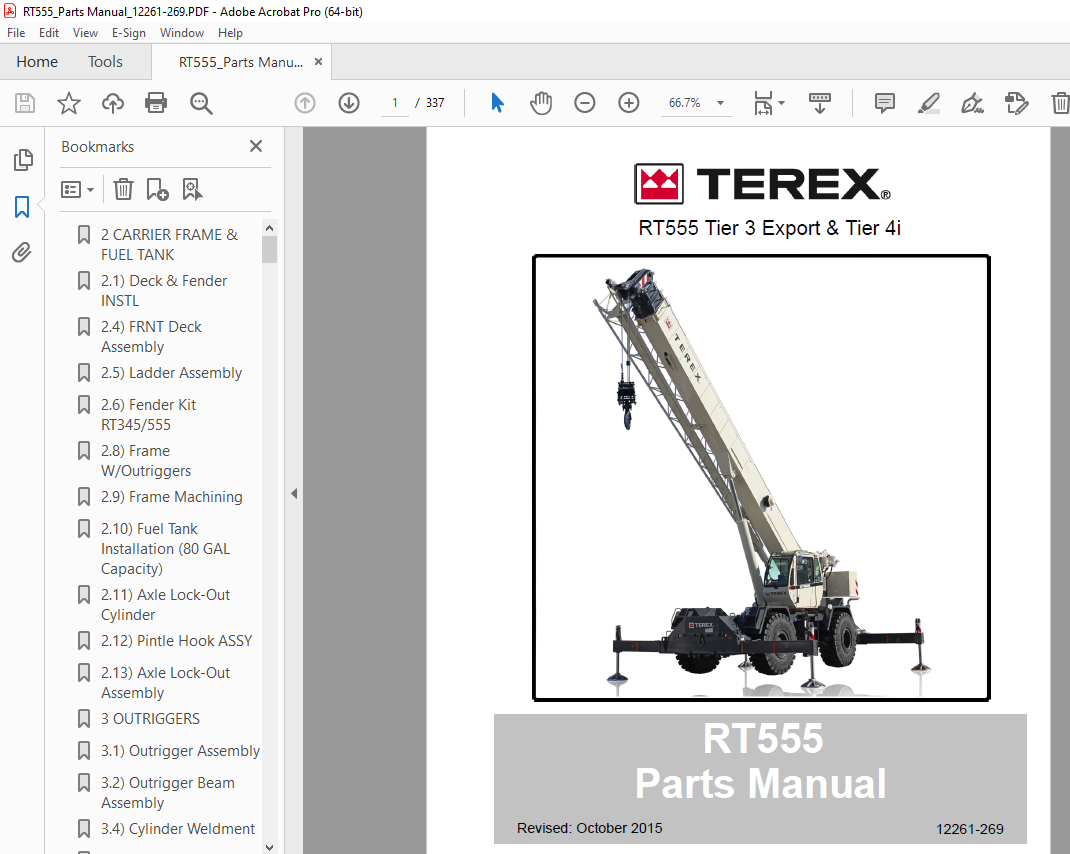Open bookmark 3.4) Cylinder Weldment

(x=177, y=829)
